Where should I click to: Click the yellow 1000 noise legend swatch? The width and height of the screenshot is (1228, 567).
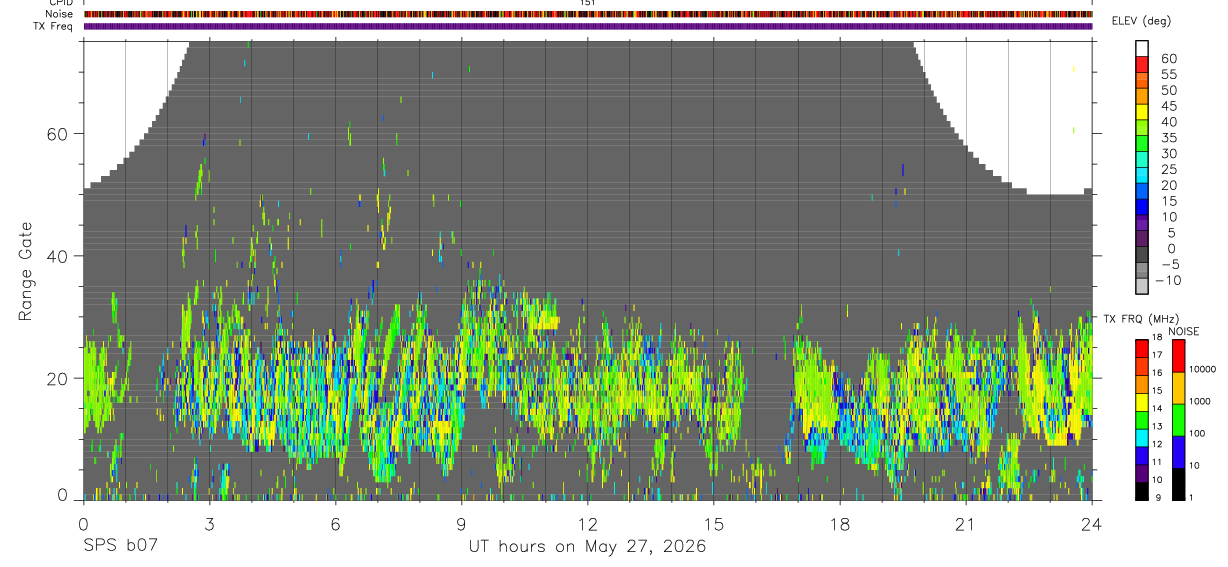tap(1178, 388)
